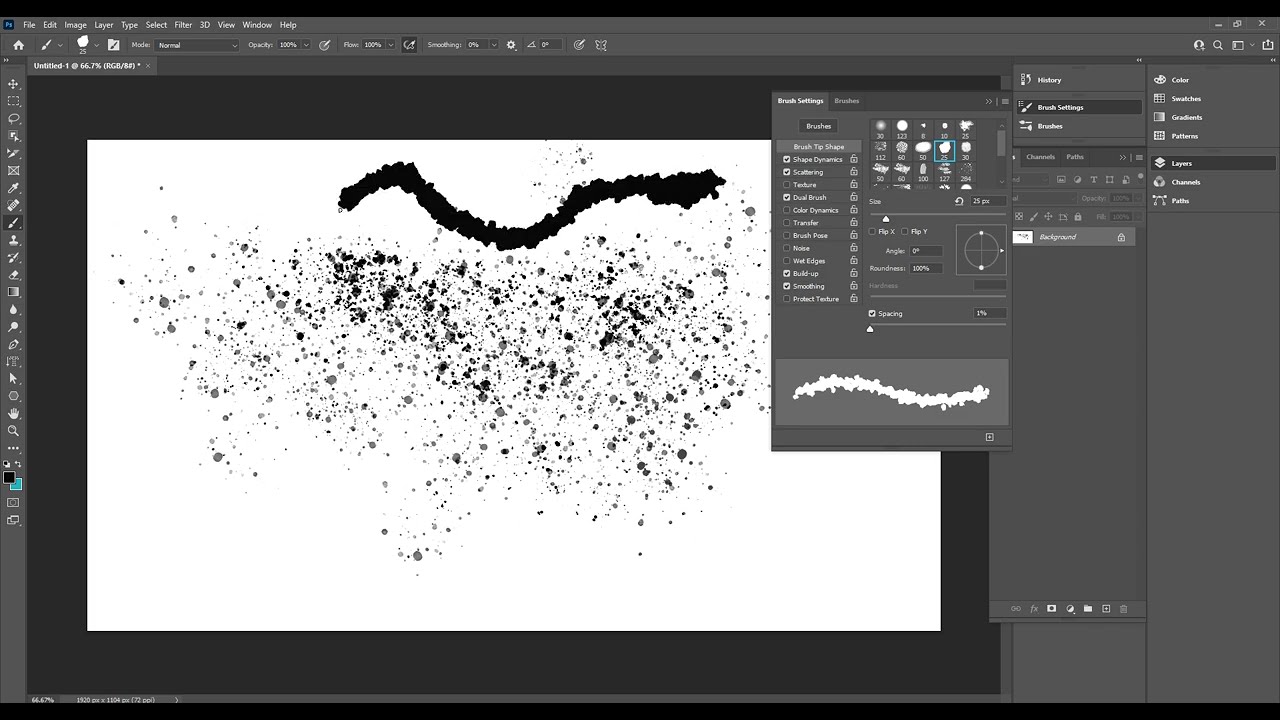
Task: Open smoothing options gear
Action: 511,45
